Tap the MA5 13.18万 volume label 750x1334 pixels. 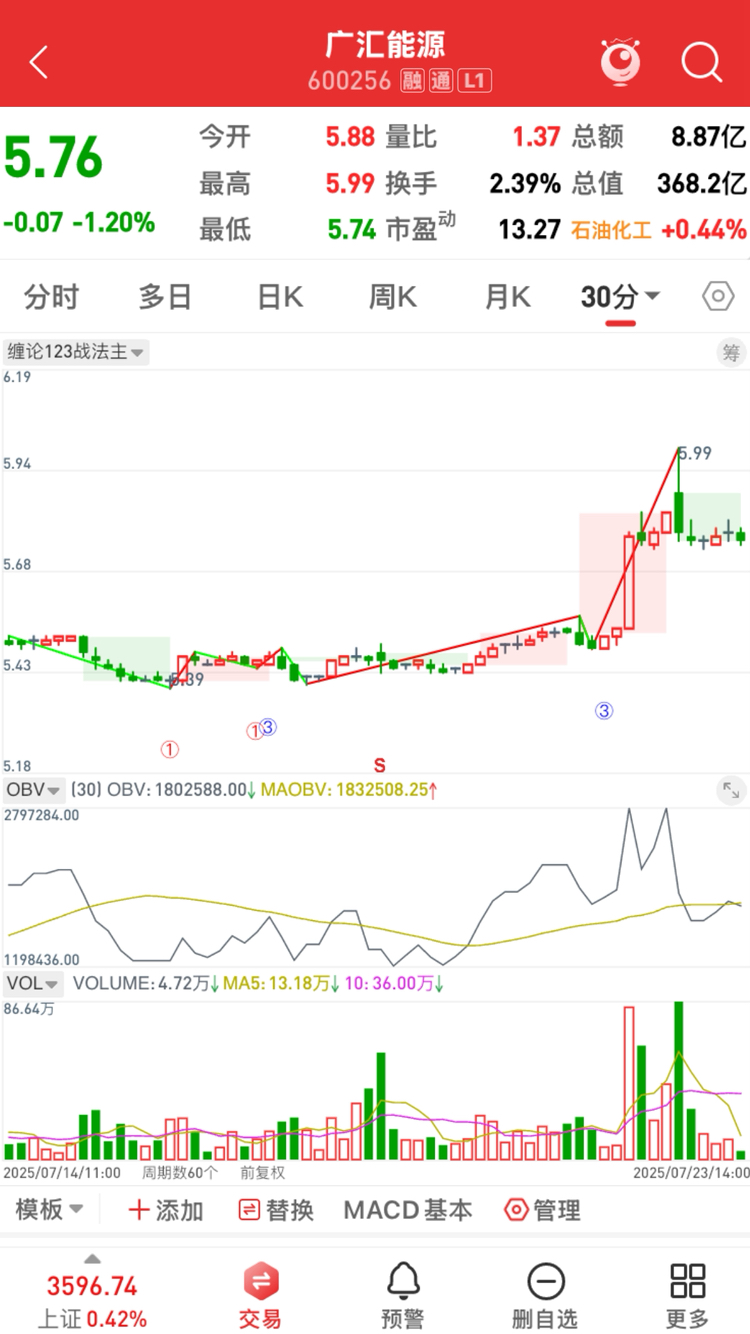(x=281, y=983)
